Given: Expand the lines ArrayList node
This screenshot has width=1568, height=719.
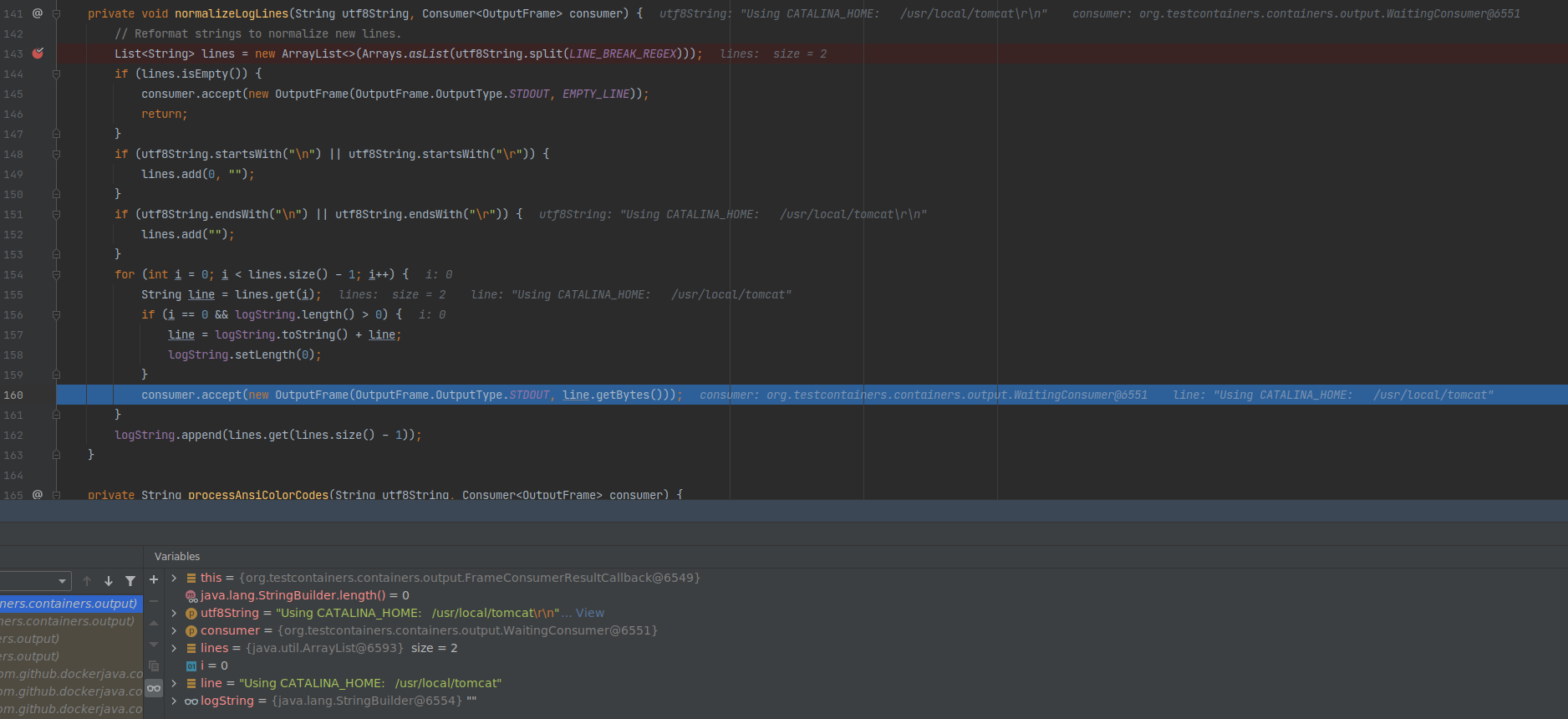Looking at the screenshot, I should tap(174, 648).
